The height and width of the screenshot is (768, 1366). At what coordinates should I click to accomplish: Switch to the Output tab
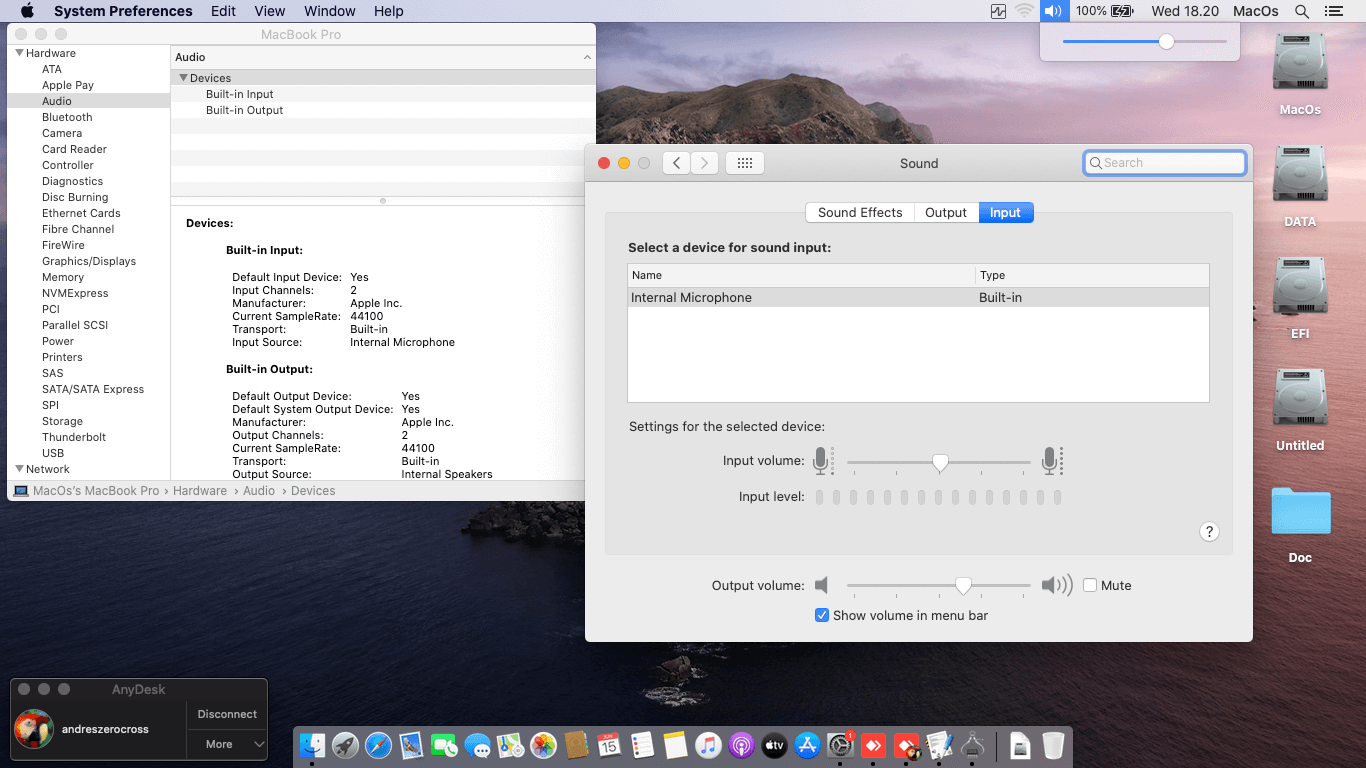point(945,212)
